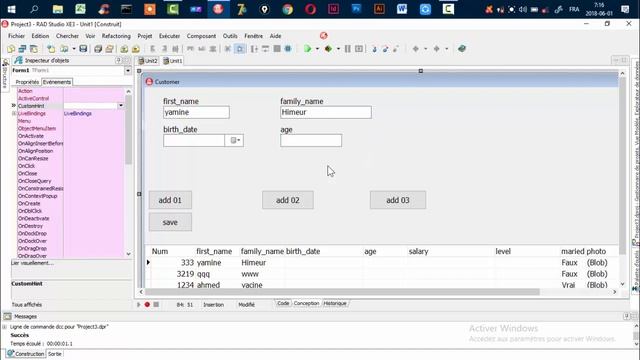Open the Exécuter menu
640x360 pixels.
coord(169,36)
